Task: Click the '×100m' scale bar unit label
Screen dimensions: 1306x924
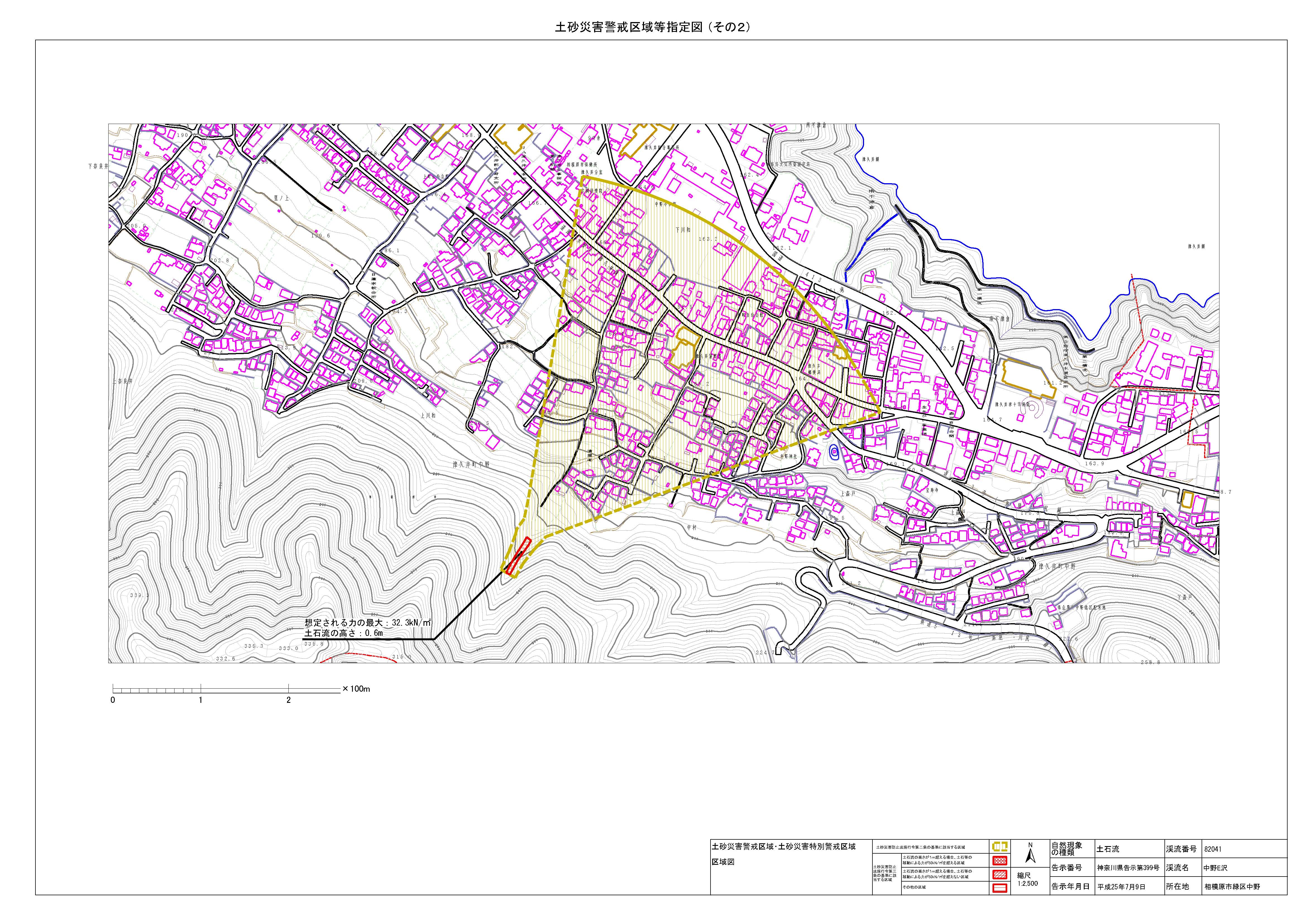Action: pos(355,689)
